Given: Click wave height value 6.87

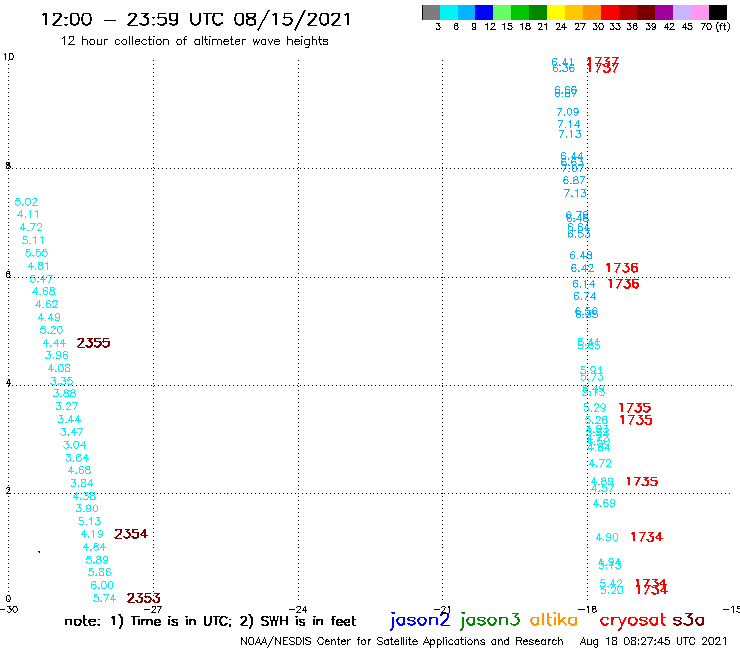Looking at the screenshot, I should (574, 181).
